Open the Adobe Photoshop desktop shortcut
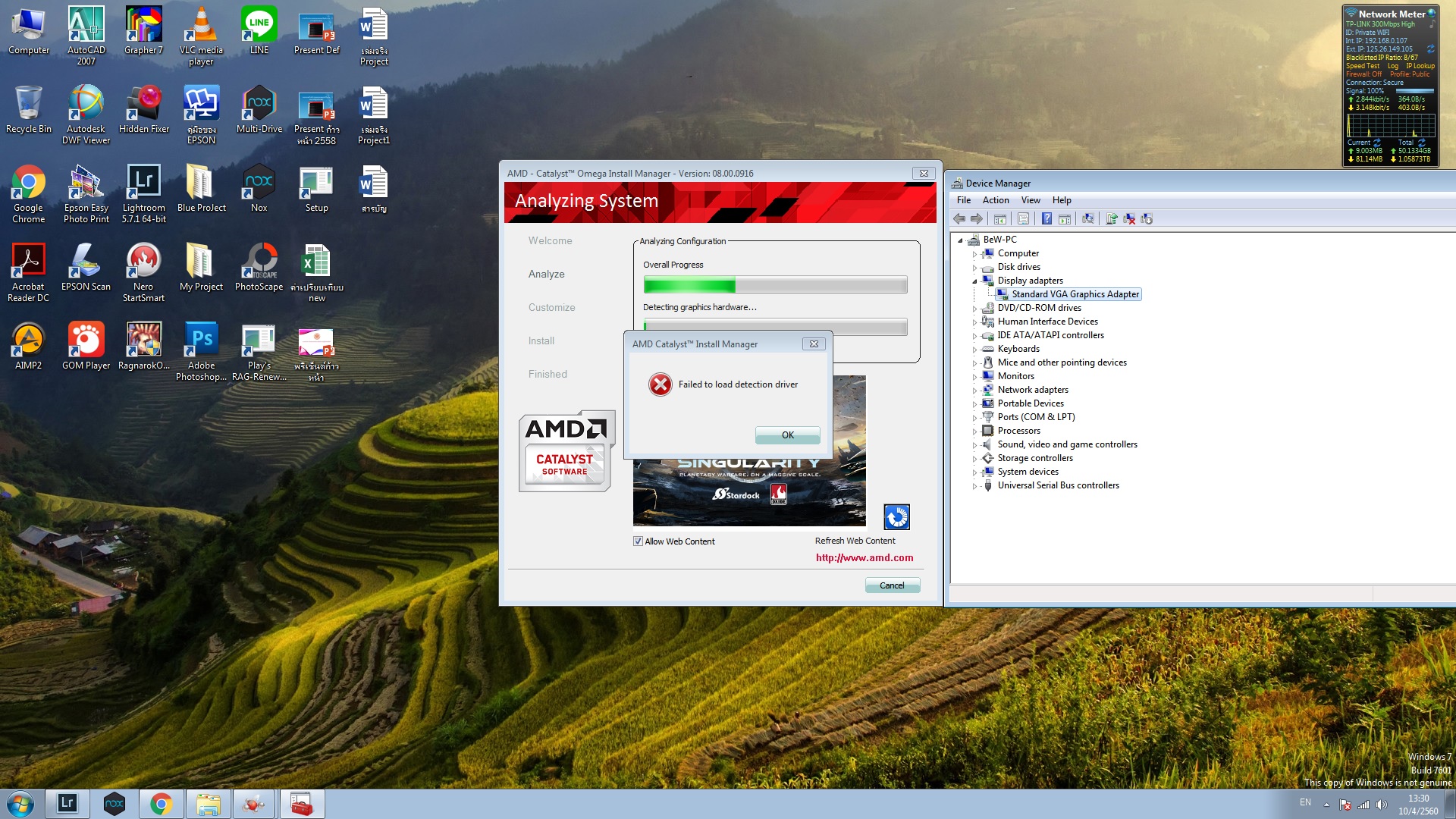This screenshot has height=819, width=1456. (202, 352)
